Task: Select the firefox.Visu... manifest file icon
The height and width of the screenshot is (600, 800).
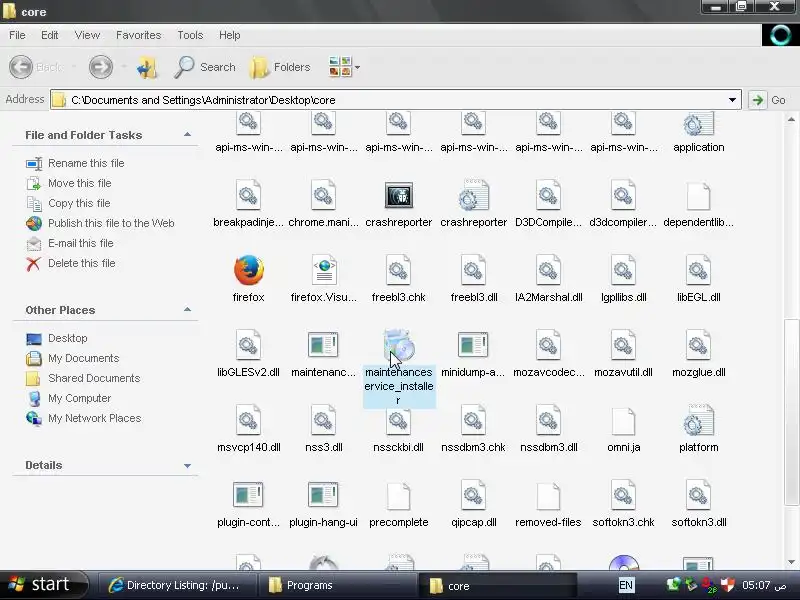Action: tap(323, 270)
